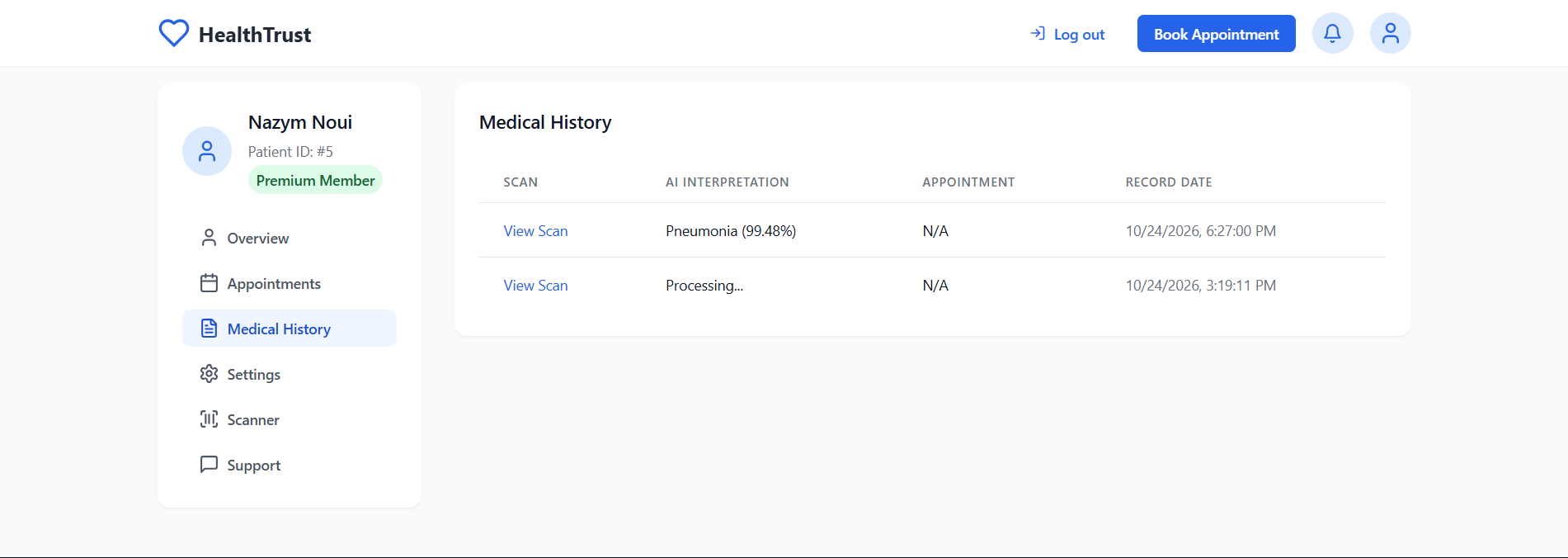Click the HealthTrust brand name
1568x558 pixels.
click(255, 35)
